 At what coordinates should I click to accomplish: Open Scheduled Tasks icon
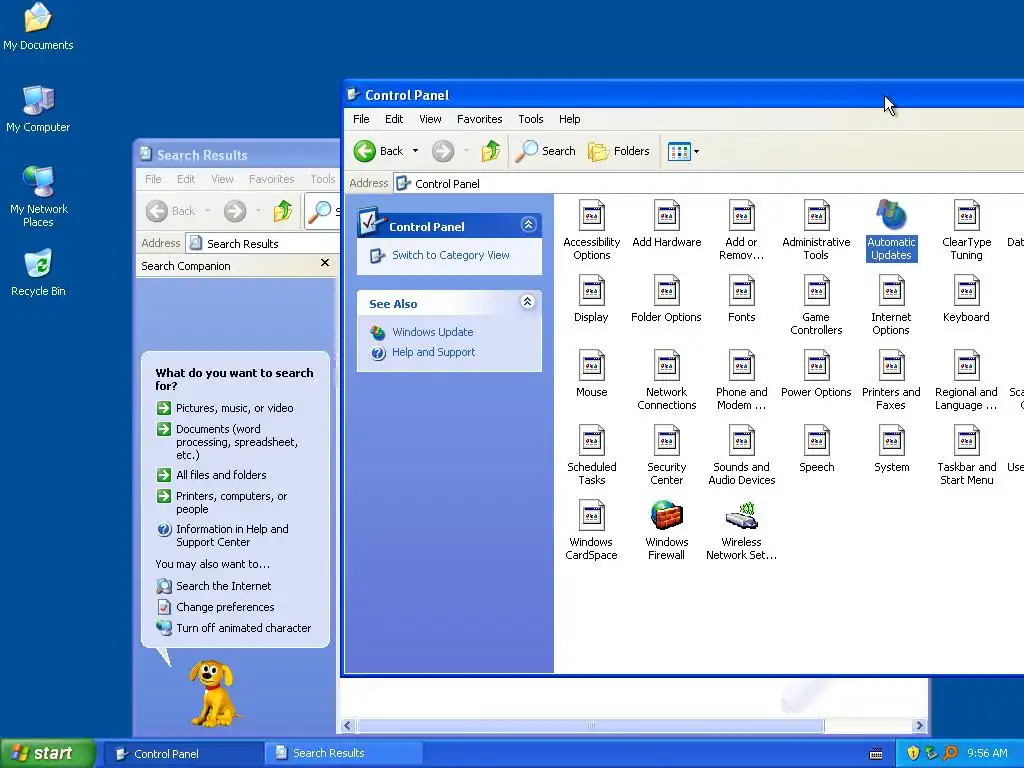(591, 455)
